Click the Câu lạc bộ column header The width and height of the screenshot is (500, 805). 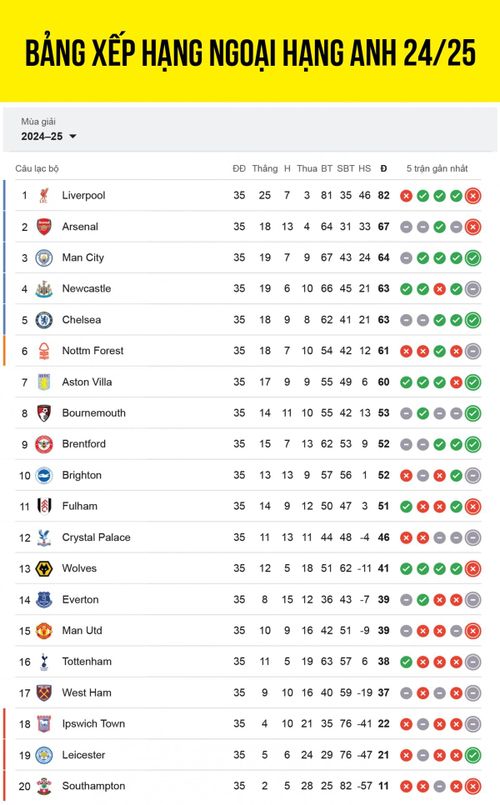coord(37,168)
